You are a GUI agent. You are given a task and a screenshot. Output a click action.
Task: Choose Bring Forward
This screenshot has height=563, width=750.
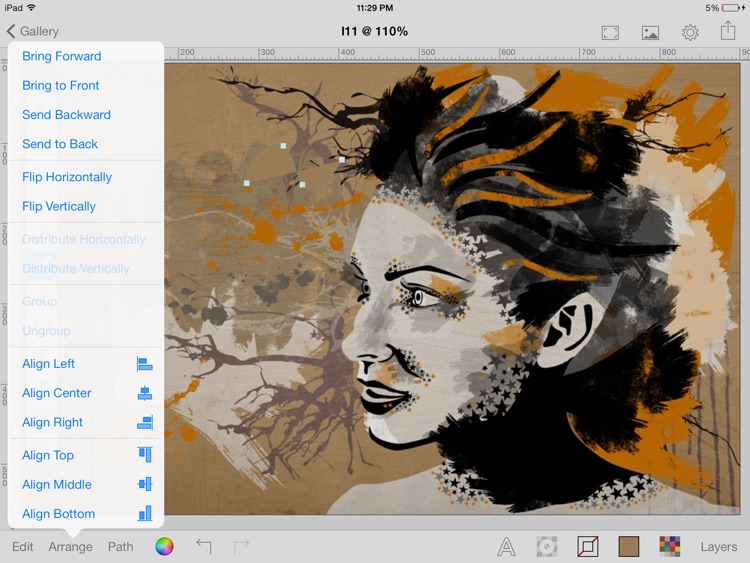[62, 56]
